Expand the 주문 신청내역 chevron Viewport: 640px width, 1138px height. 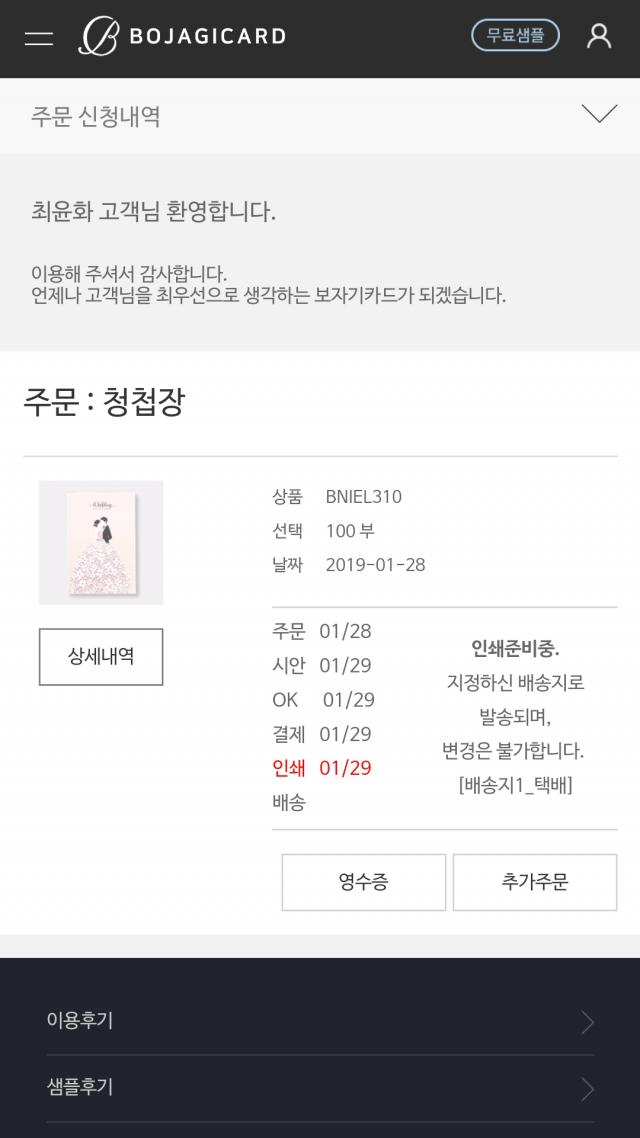coord(599,114)
